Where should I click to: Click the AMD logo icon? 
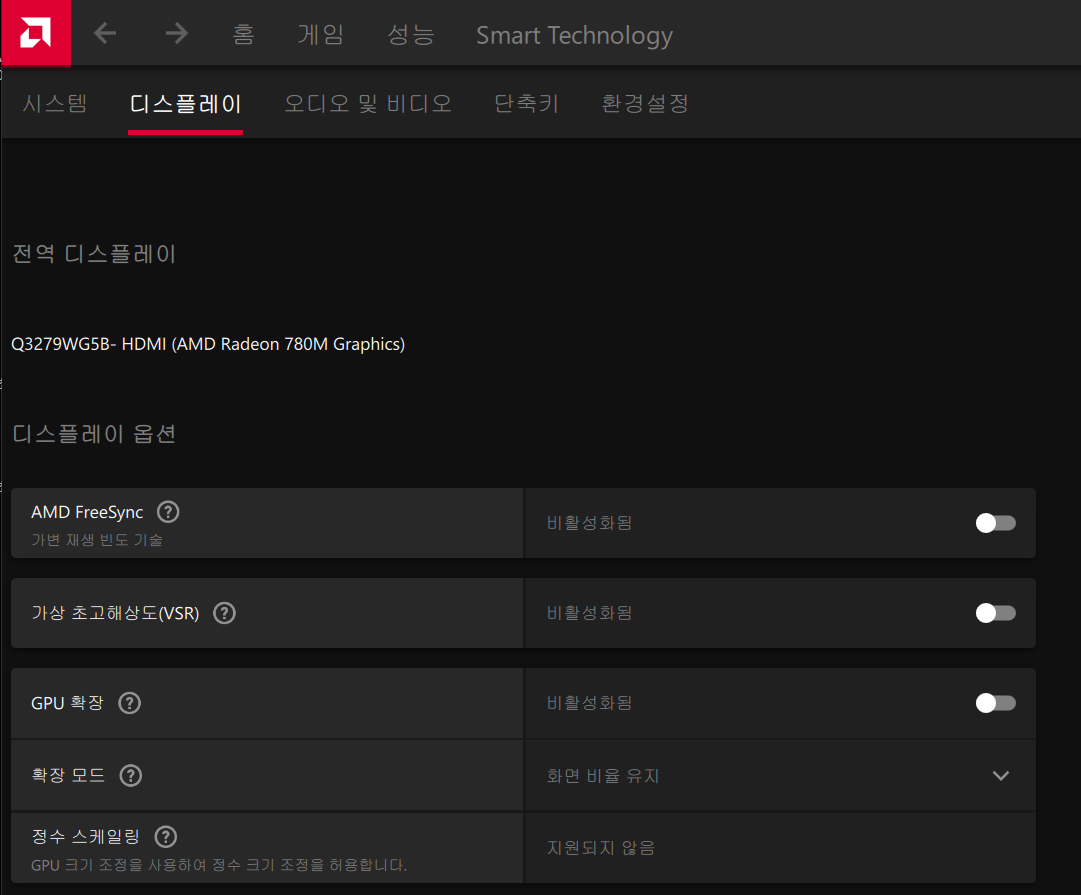pos(36,32)
